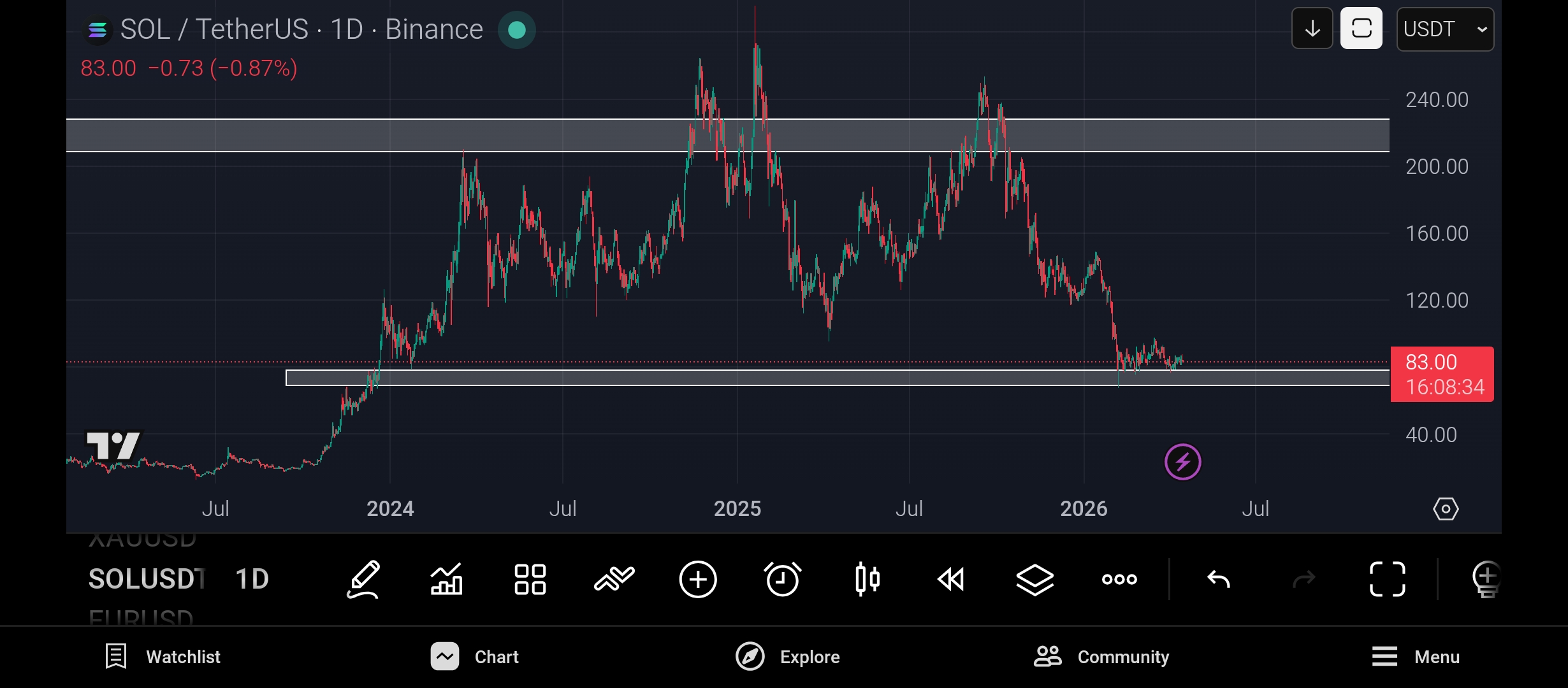The width and height of the screenshot is (1568, 688).
Task: Undo the last chart action
Action: click(x=1219, y=579)
